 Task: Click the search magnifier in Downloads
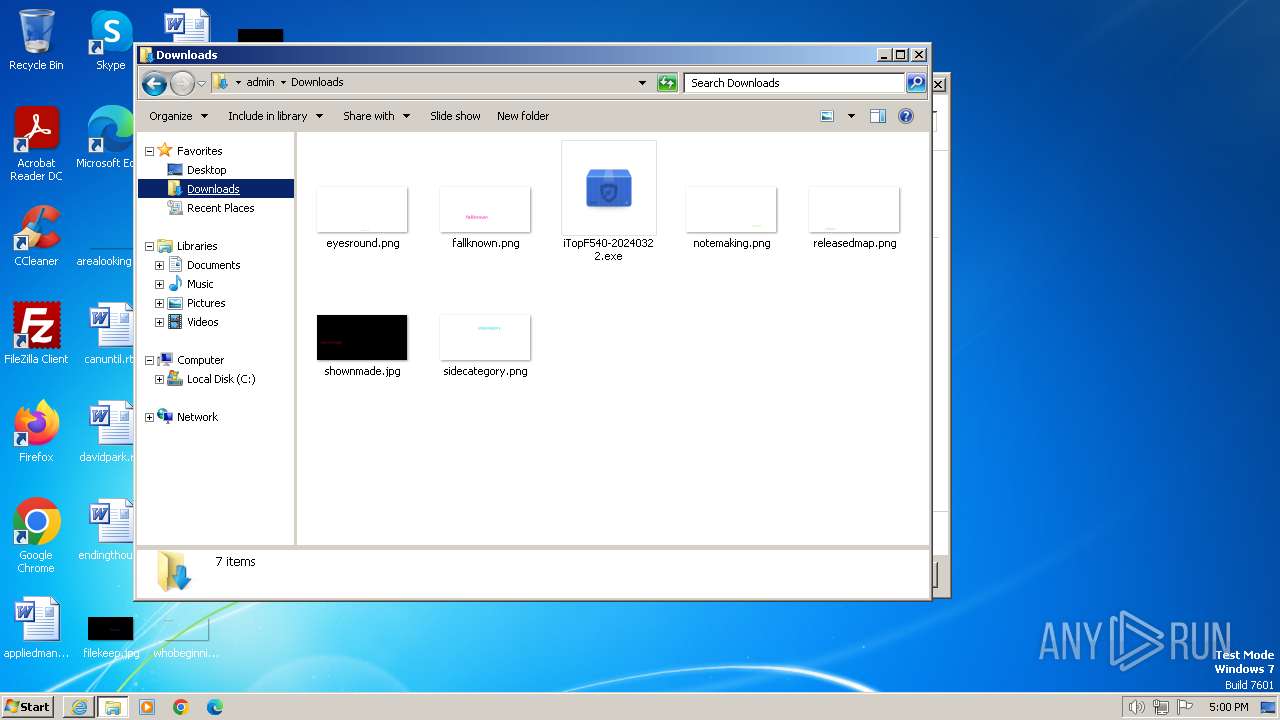click(916, 83)
